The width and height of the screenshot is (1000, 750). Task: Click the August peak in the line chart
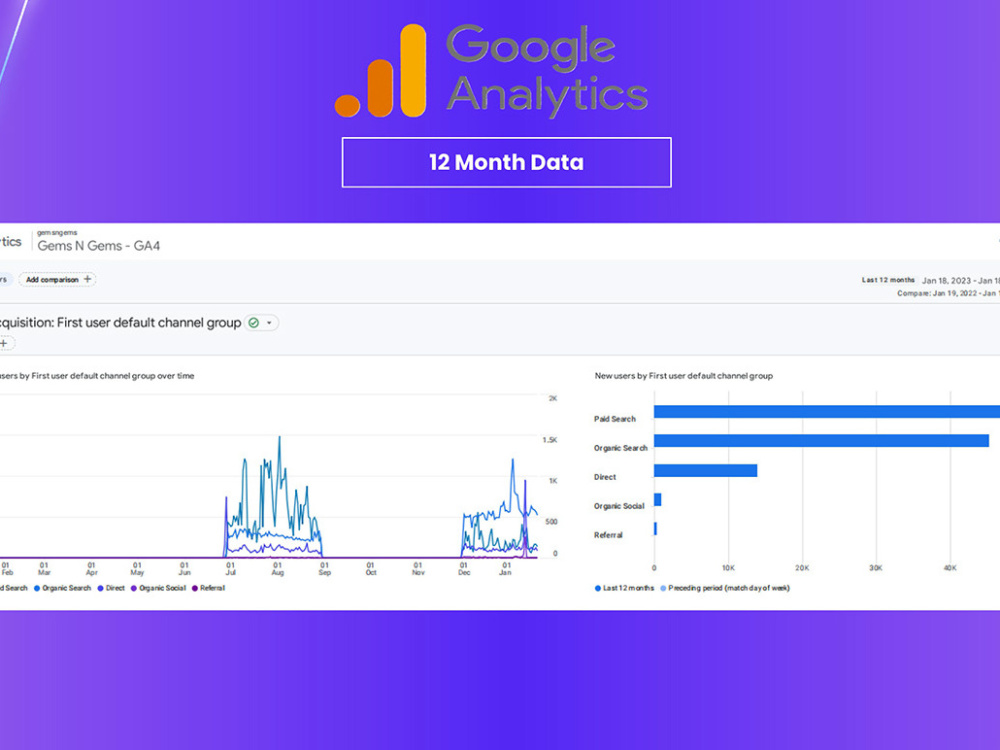coord(279,438)
